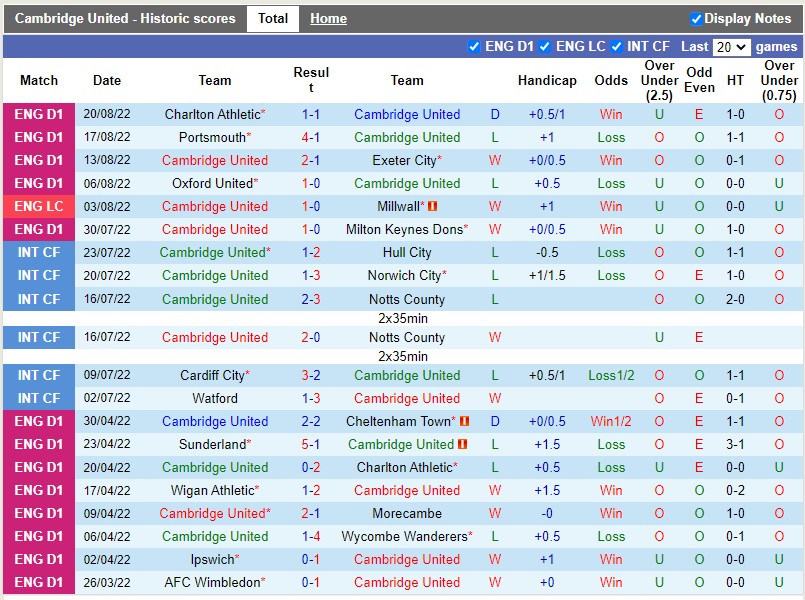The image size is (805, 600).
Task: Click red card icon in Sunderland 5-1 row
Action: click(x=463, y=444)
